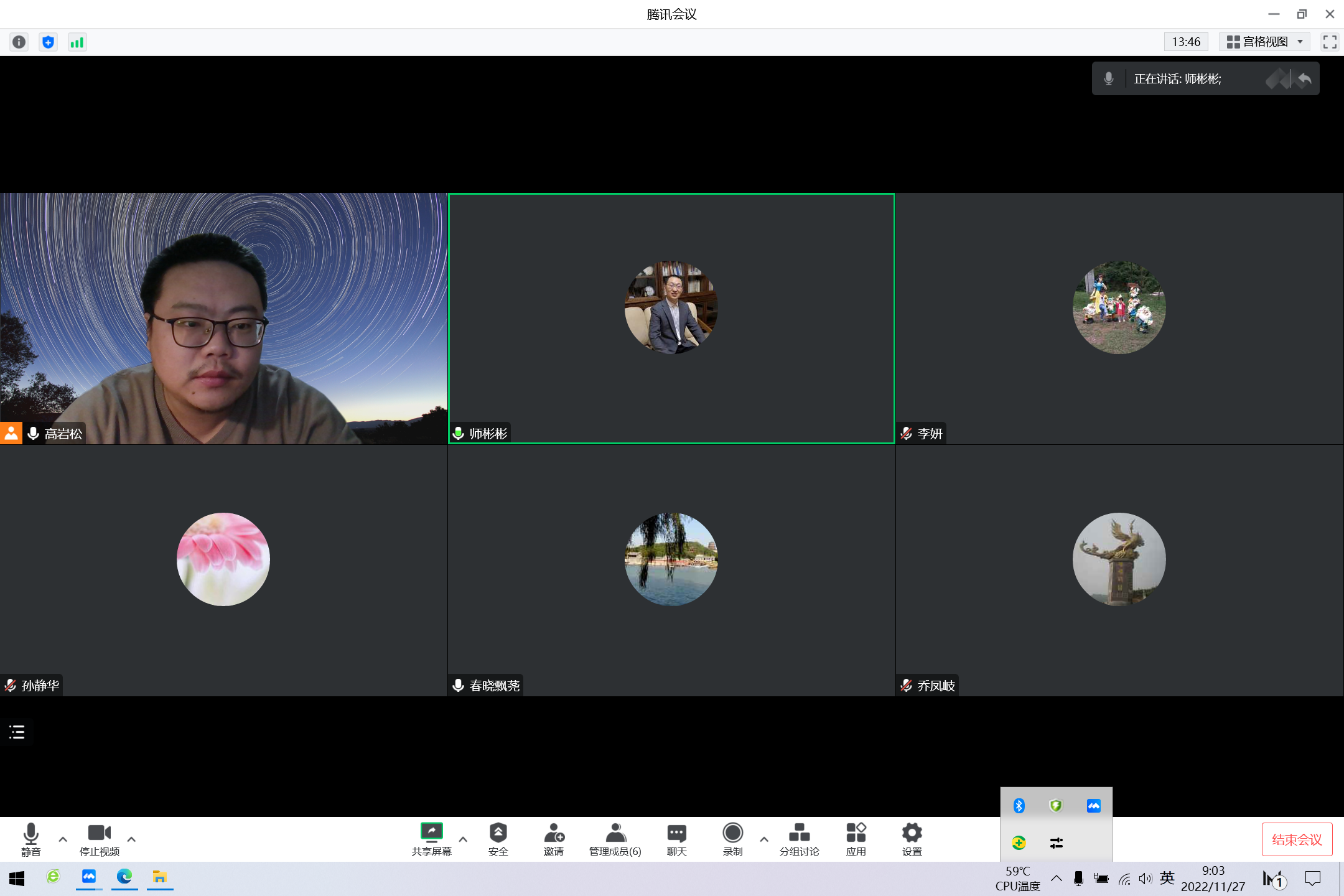Start 录制 recording
The image size is (1344, 896).
733,839
